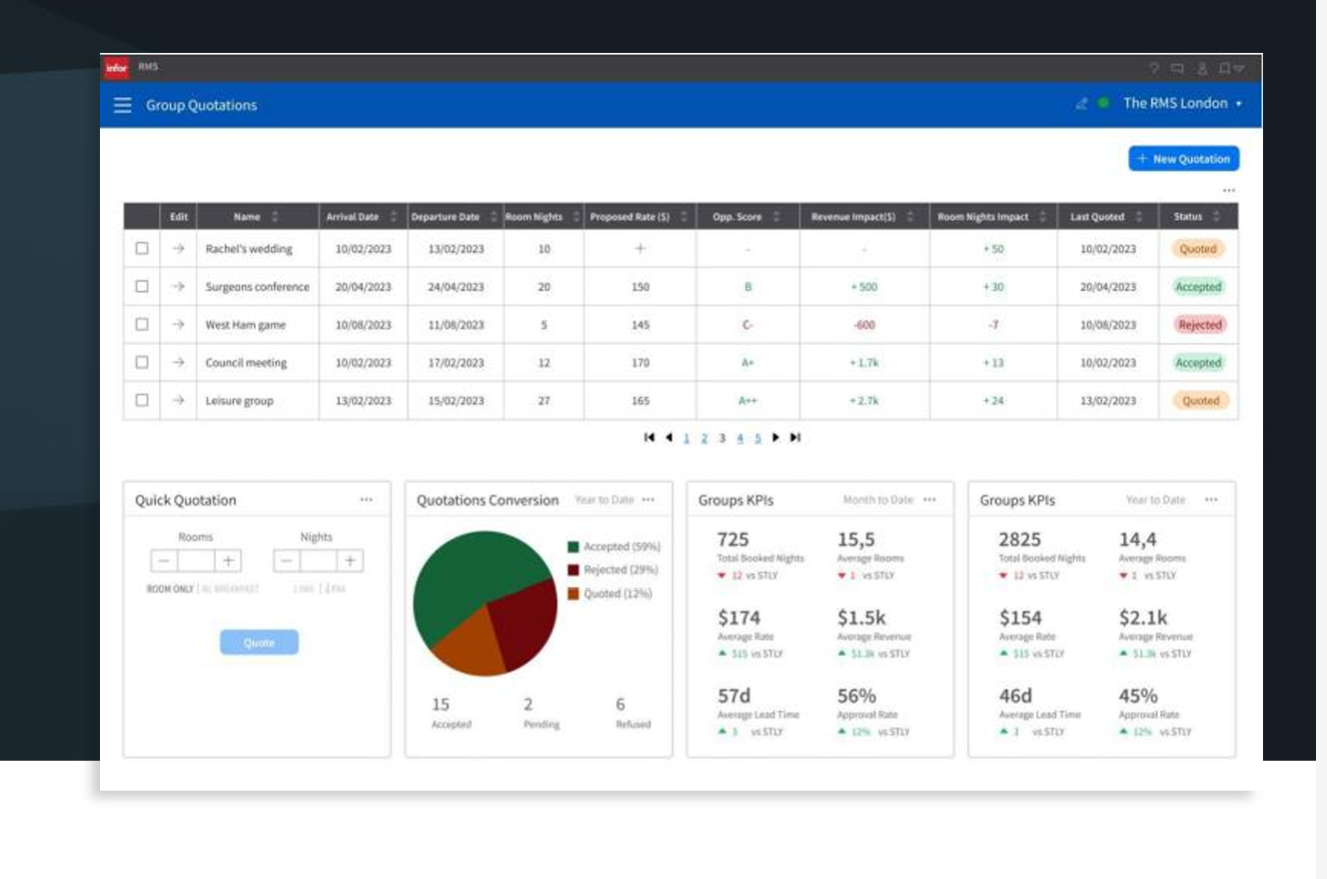Sort table by Status column

click(1217, 217)
